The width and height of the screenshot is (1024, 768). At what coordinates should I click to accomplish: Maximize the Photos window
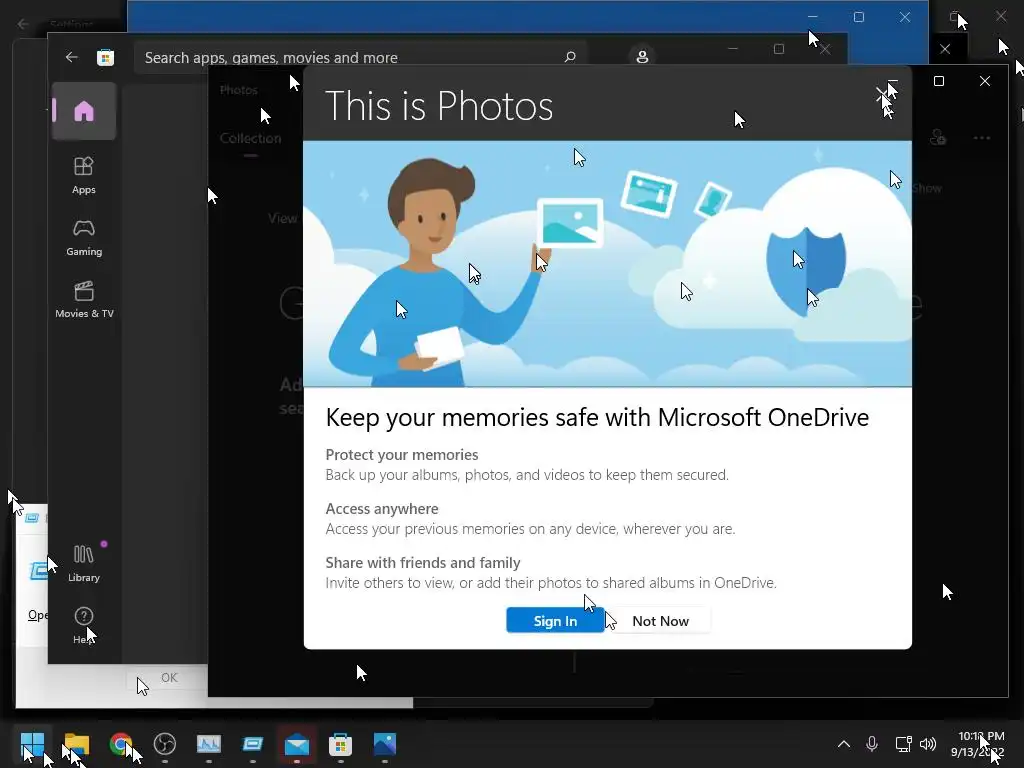tap(938, 81)
